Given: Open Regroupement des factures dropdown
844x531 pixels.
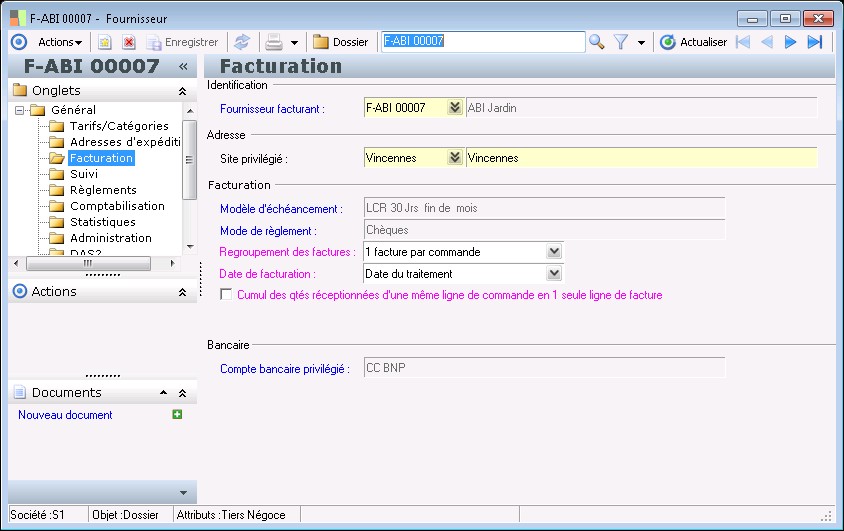Looking at the screenshot, I should point(555,252).
